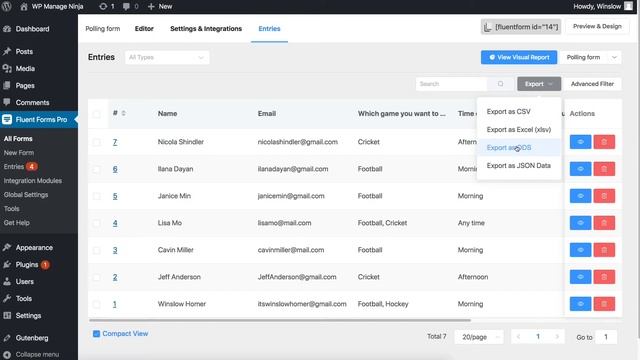The width and height of the screenshot is (640, 360).
Task: Click the entries Search field
Action: tap(451, 84)
